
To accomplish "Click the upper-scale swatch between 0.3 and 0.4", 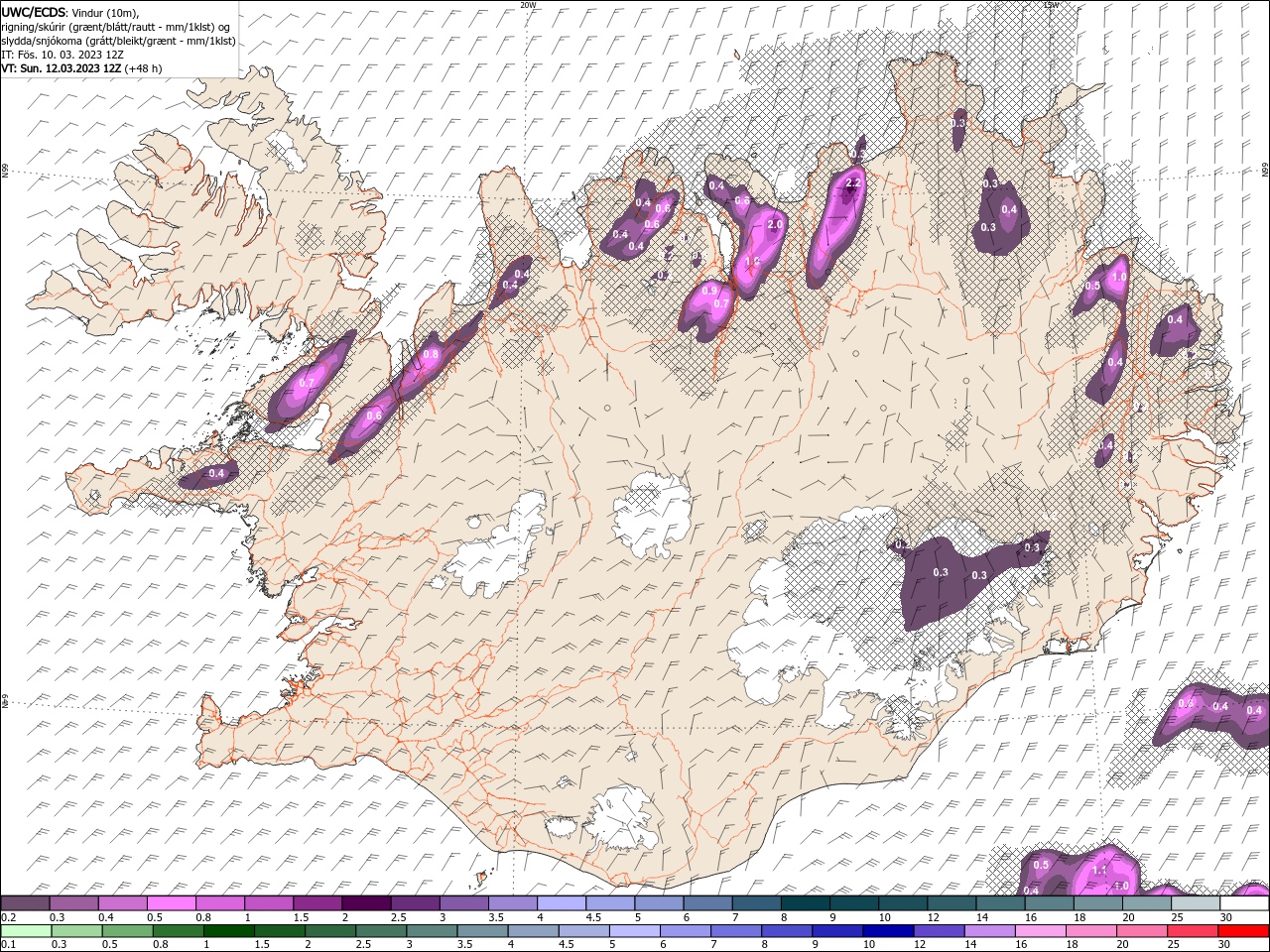I will (73, 903).
